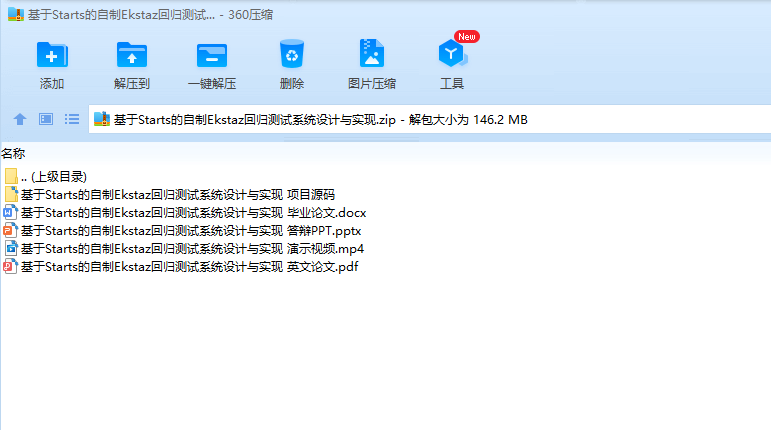
Task: Click the archive path address field
Action: point(430,119)
